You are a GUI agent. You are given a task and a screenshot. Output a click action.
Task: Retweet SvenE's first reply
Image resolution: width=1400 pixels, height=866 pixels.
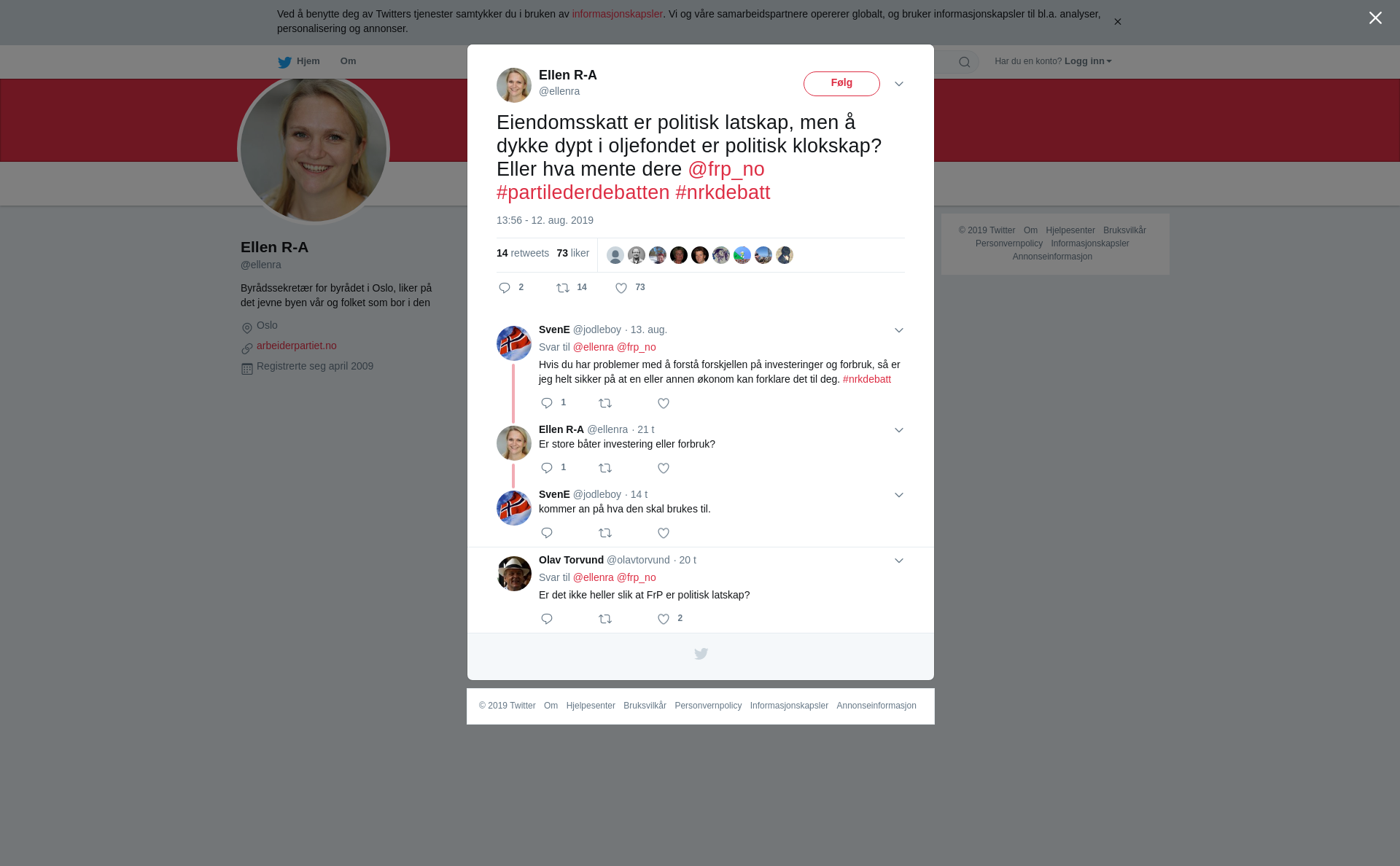click(605, 404)
